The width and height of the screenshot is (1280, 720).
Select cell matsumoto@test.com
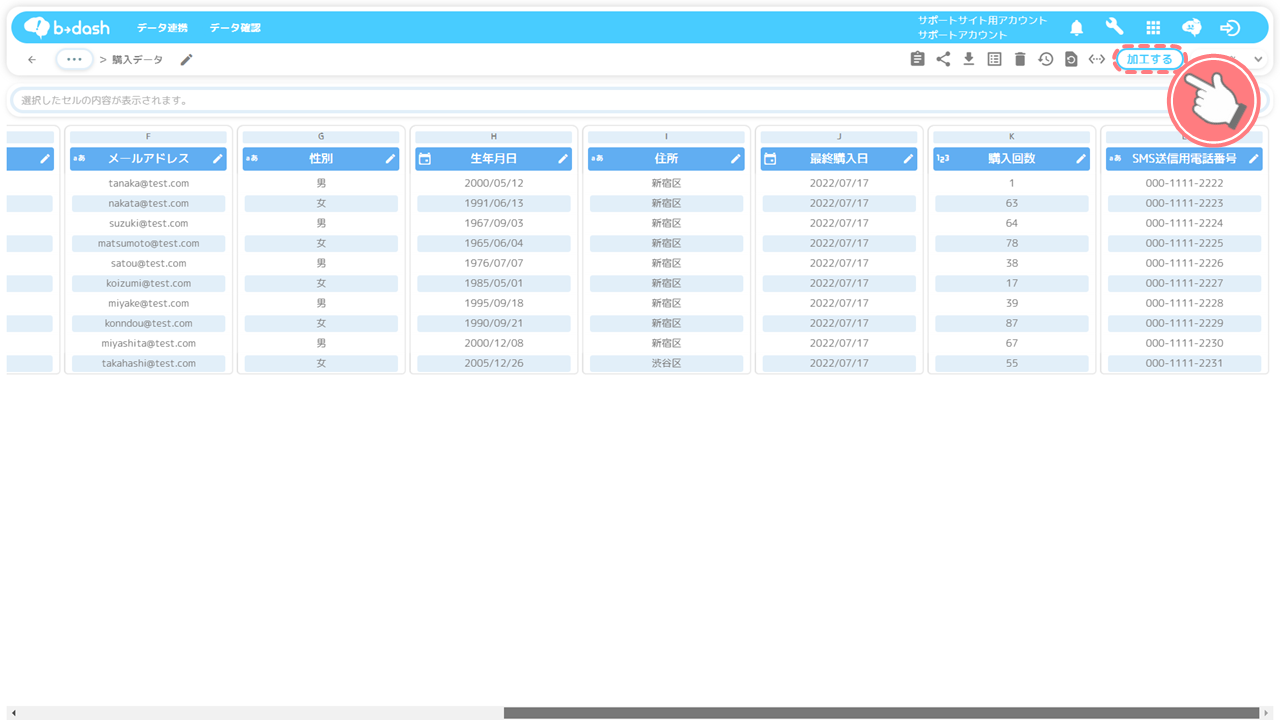[148, 243]
